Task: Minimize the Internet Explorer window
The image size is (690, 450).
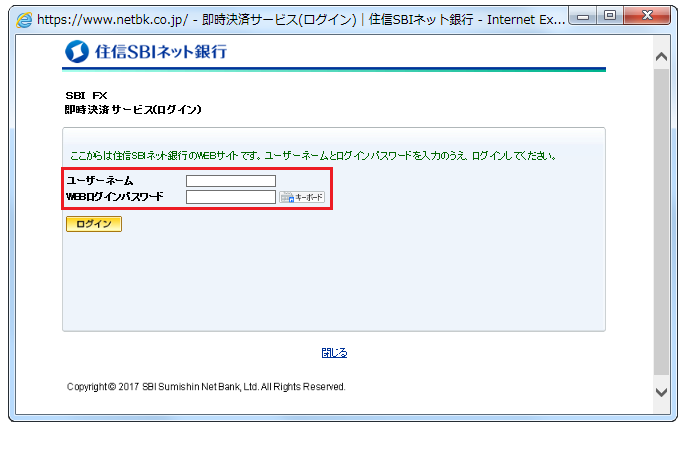Action: (x=583, y=16)
